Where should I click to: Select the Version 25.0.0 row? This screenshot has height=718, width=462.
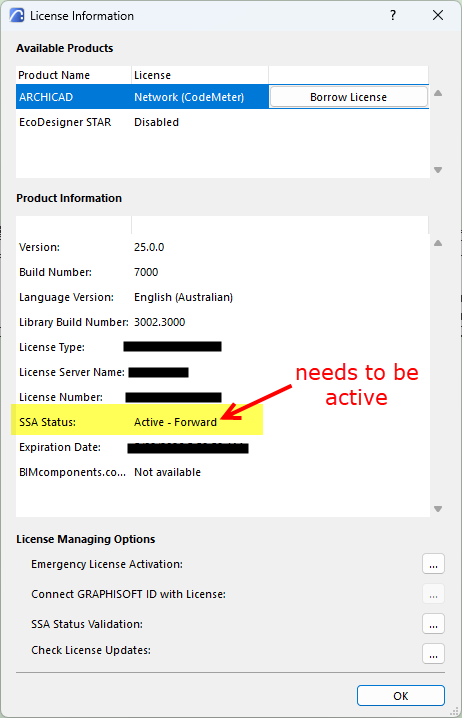(222, 247)
